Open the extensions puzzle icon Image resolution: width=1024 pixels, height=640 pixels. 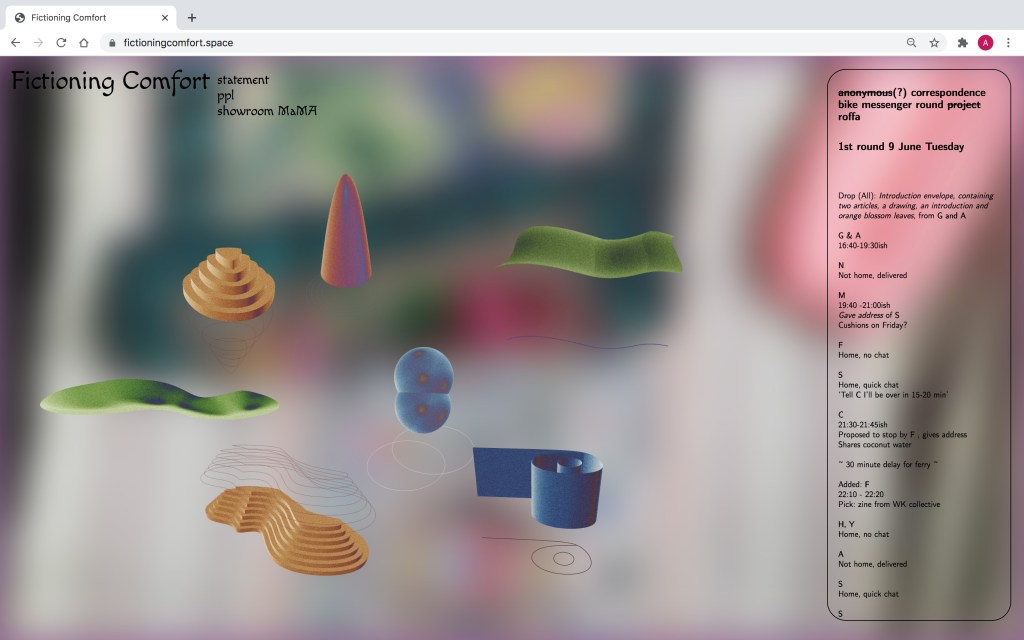(x=962, y=43)
